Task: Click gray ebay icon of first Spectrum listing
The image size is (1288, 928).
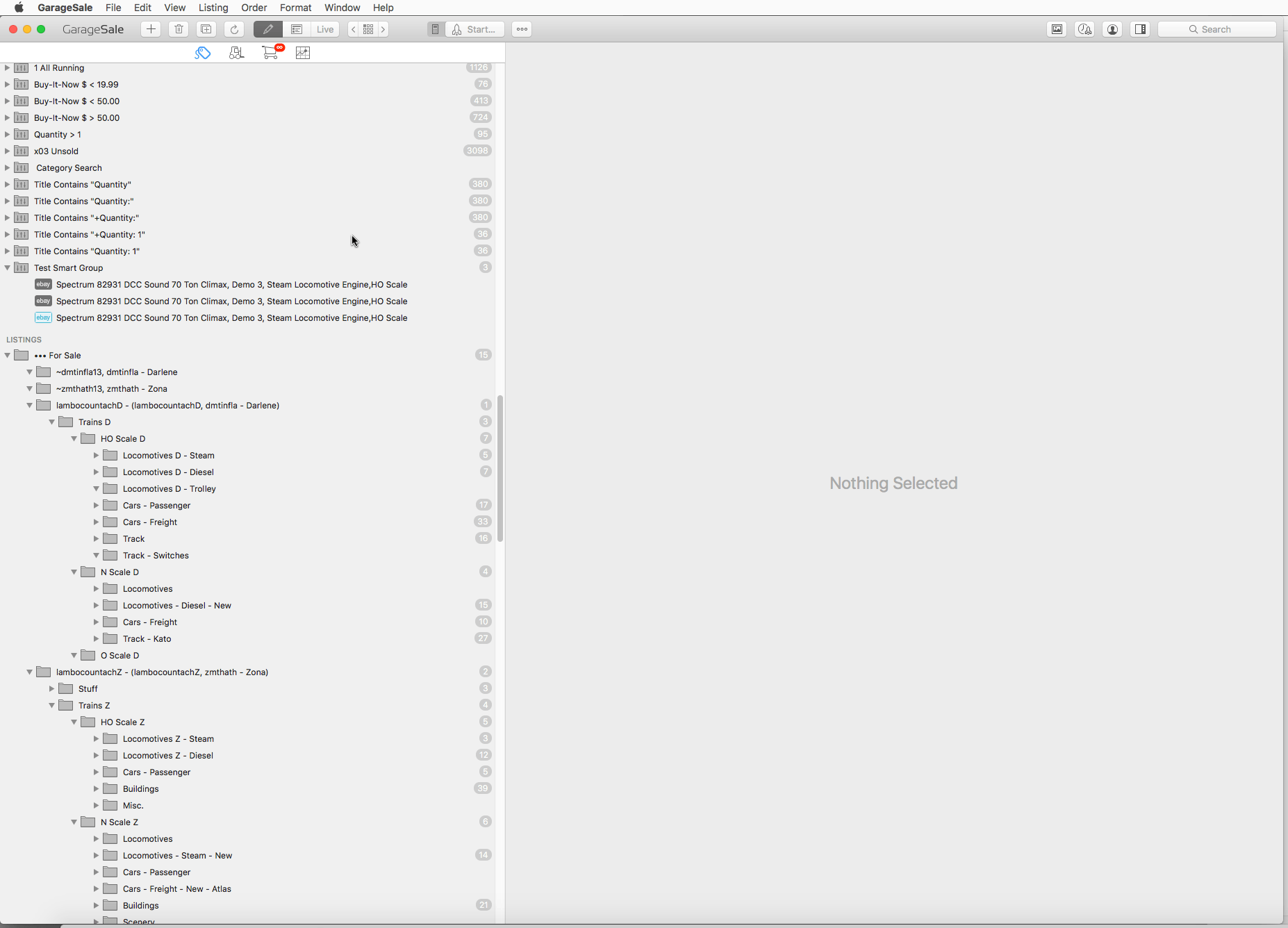Action: (x=43, y=284)
